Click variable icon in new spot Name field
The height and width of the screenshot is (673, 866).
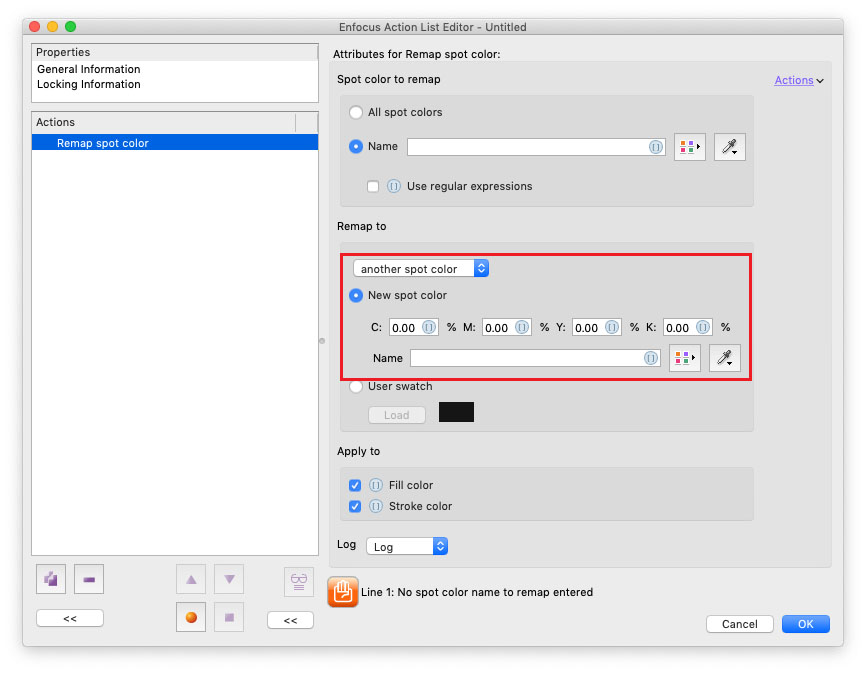pyautogui.click(x=651, y=358)
